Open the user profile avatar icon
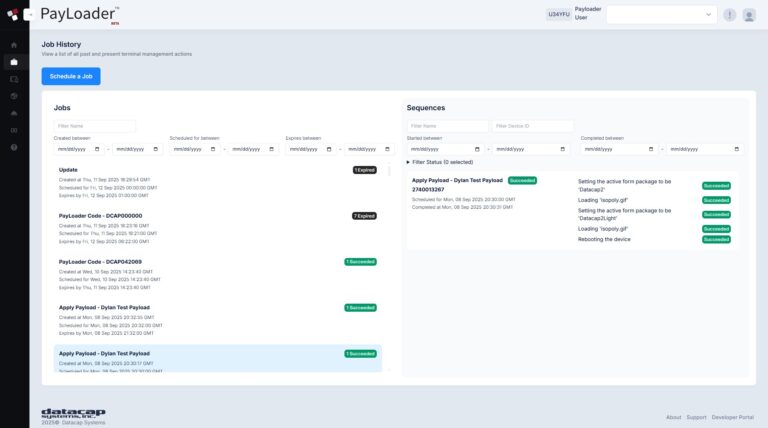The image size is (768, 428). click(x=748, y=15)
